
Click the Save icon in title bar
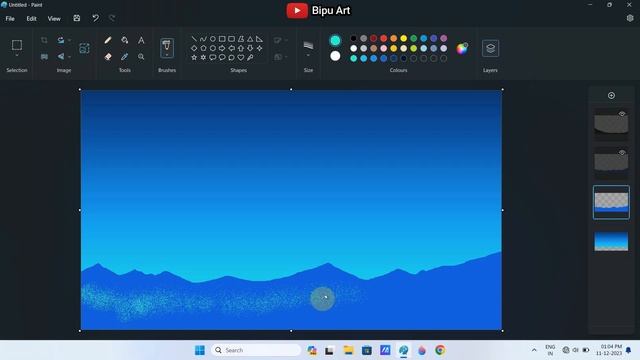[77, 18]
